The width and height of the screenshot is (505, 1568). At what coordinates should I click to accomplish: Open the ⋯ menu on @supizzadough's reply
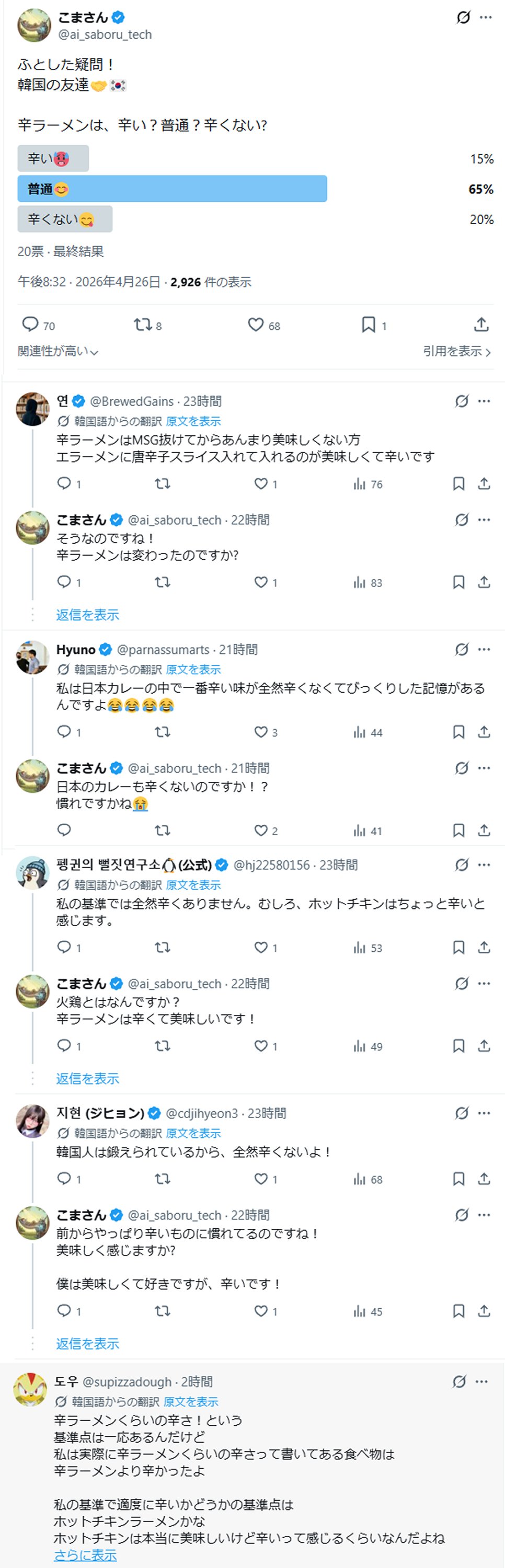pyautogui.click(x=482, y=1381)
